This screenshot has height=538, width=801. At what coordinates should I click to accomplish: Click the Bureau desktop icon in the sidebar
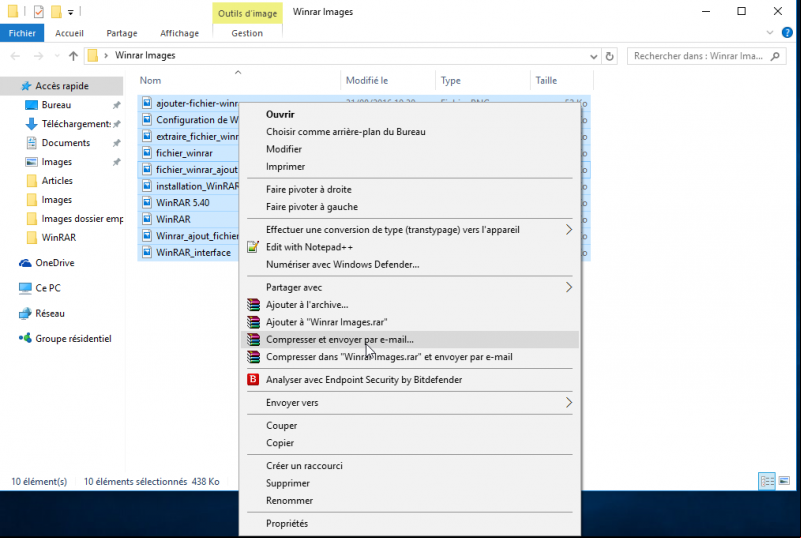point(31,105)
